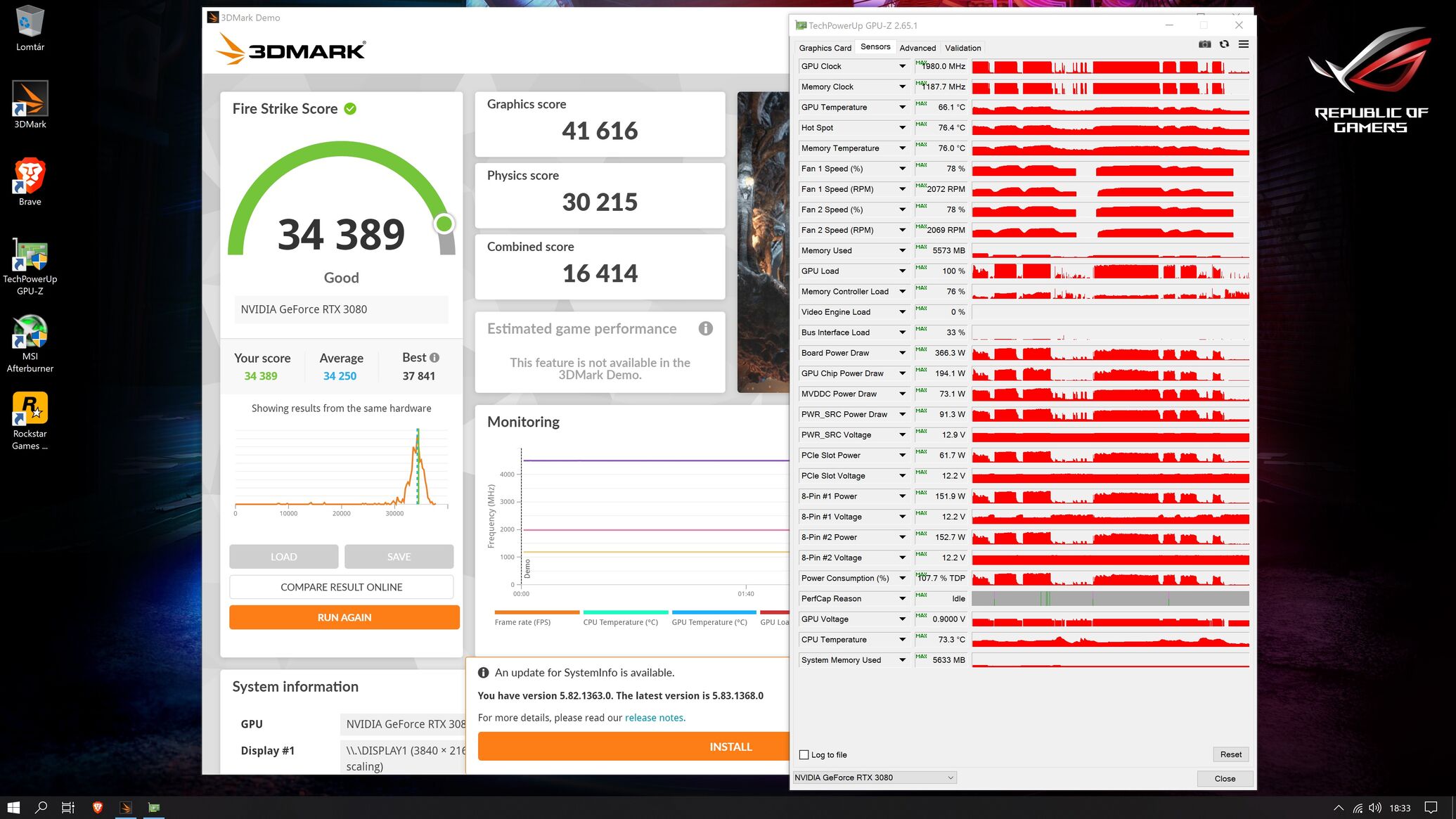
Task: Expand the System Memory Used sensor dropdown
Action: point(902,660)
